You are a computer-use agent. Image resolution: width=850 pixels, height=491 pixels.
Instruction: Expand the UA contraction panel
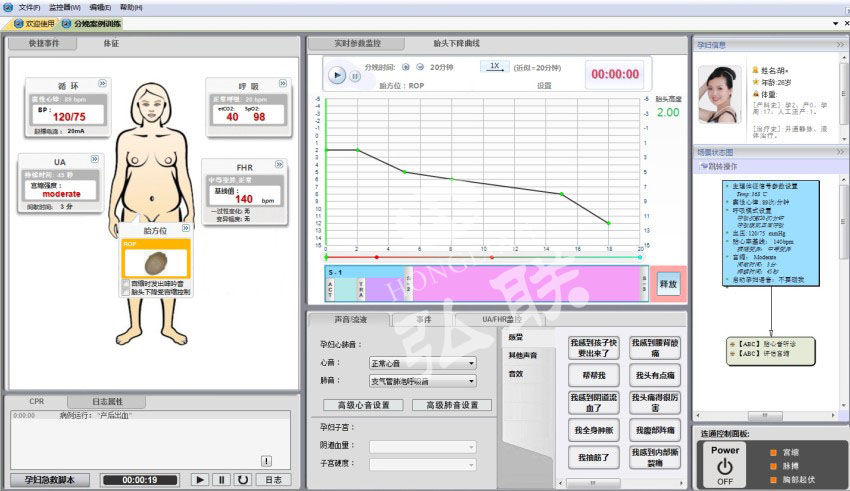click(95, 159)
